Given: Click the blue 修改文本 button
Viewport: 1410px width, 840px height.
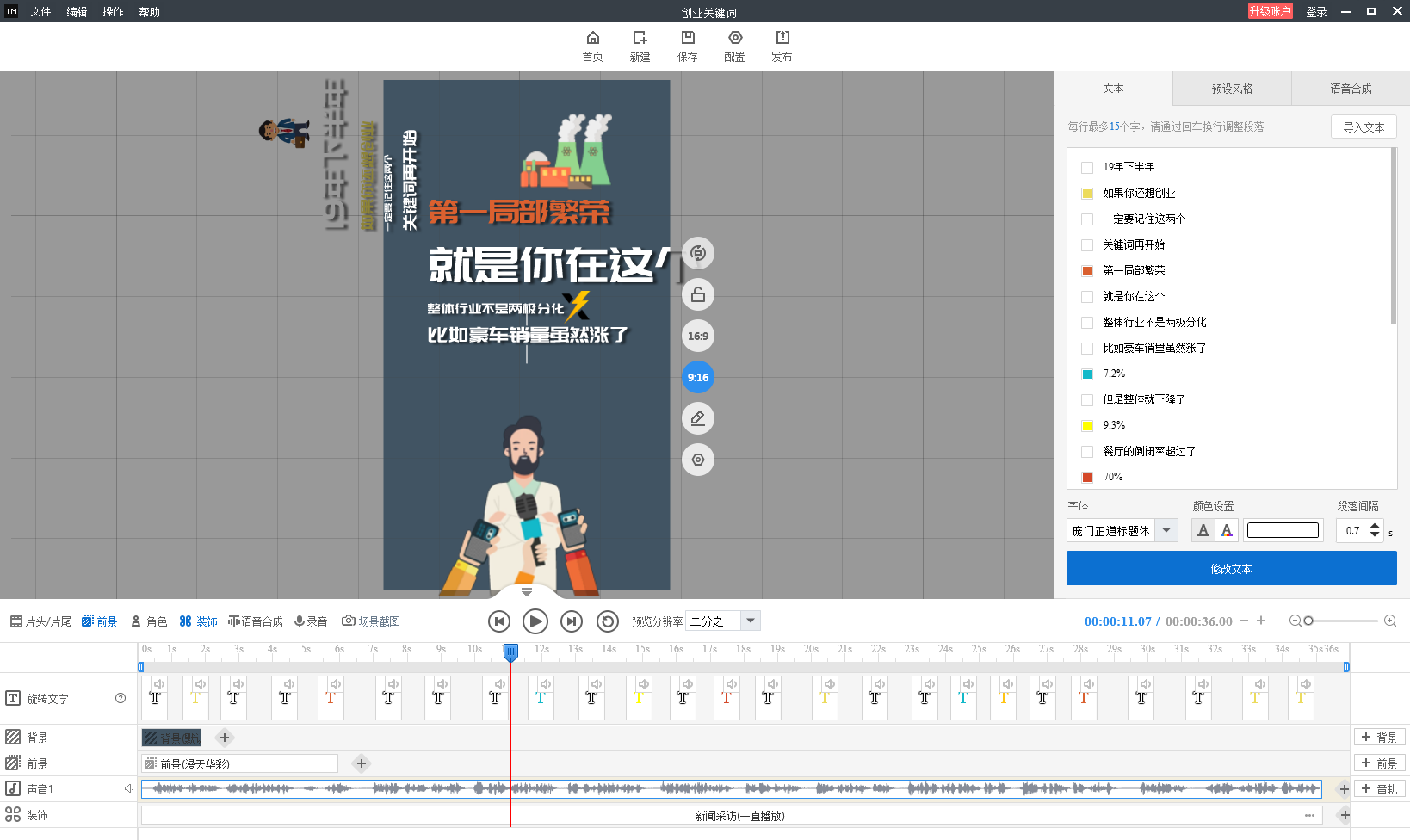Looking at the screenshot, I should [1231, 568].
